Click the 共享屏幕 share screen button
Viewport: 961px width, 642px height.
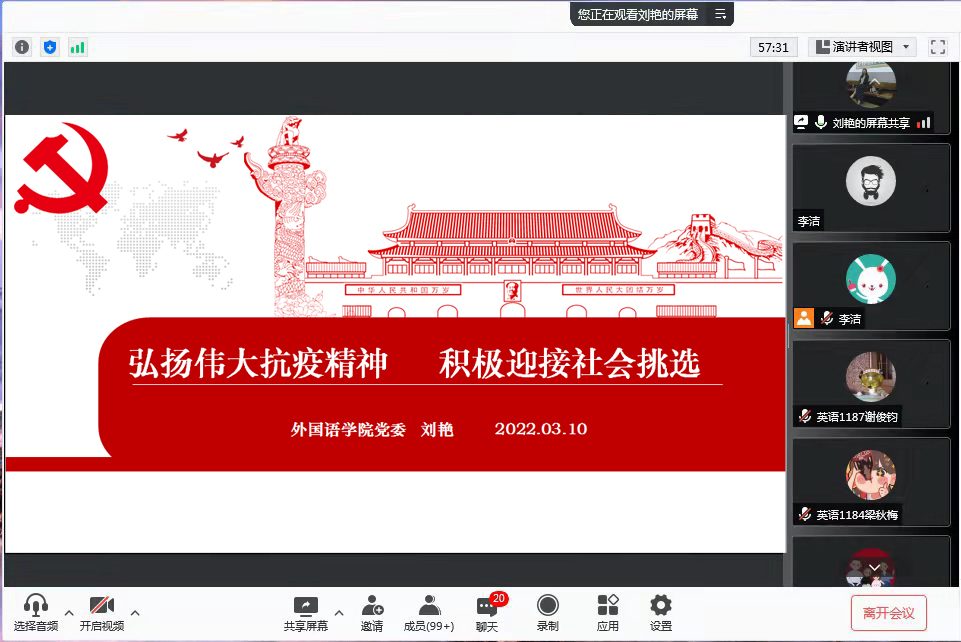[305, 612]
